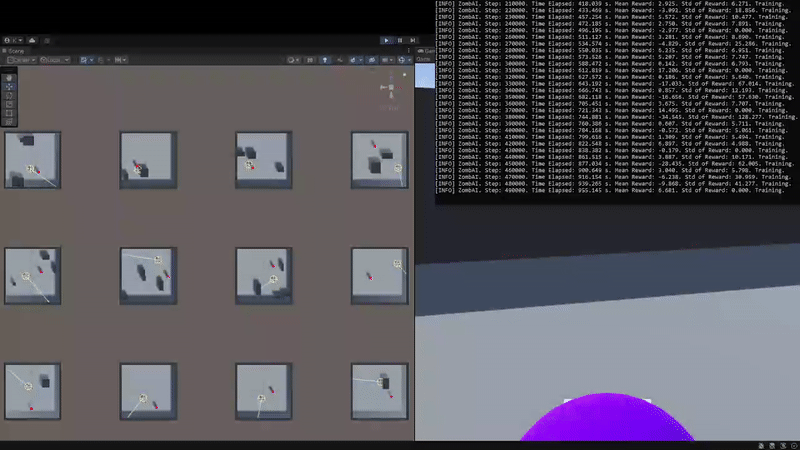Click the Scene view orientation gizmo
Image resolution: width=800 pixels, height=450 pixels.
click(x=391, y=88)
